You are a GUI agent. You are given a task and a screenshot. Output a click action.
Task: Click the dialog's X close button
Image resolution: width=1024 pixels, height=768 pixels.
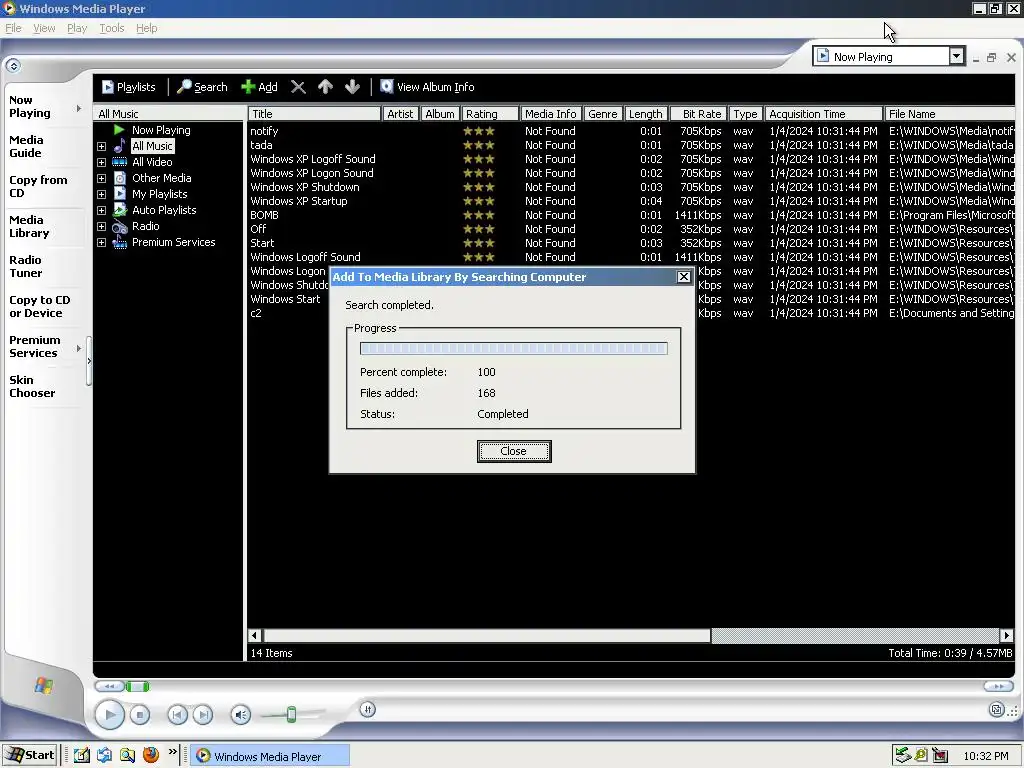[x=683, y=277]
